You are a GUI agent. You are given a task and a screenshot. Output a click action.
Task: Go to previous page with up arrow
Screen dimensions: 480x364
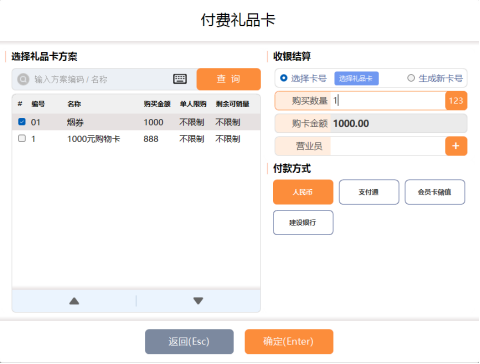click(x=74, y=301)
